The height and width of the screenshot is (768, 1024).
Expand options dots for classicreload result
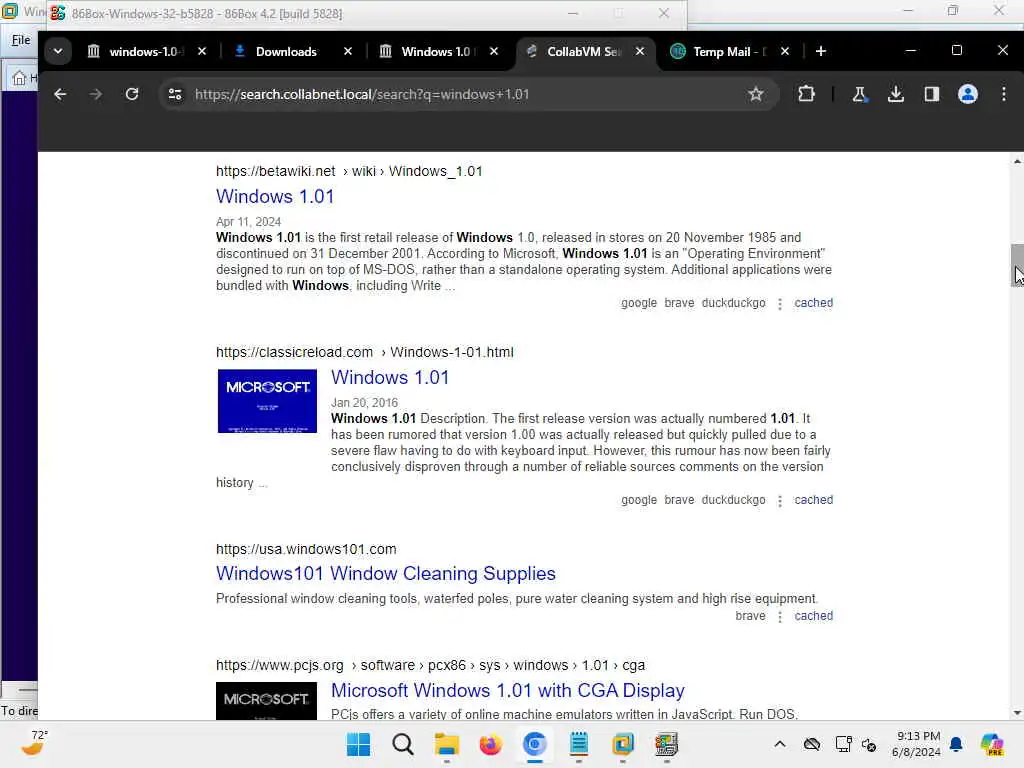pyautogui.click(x=780, y=501)
